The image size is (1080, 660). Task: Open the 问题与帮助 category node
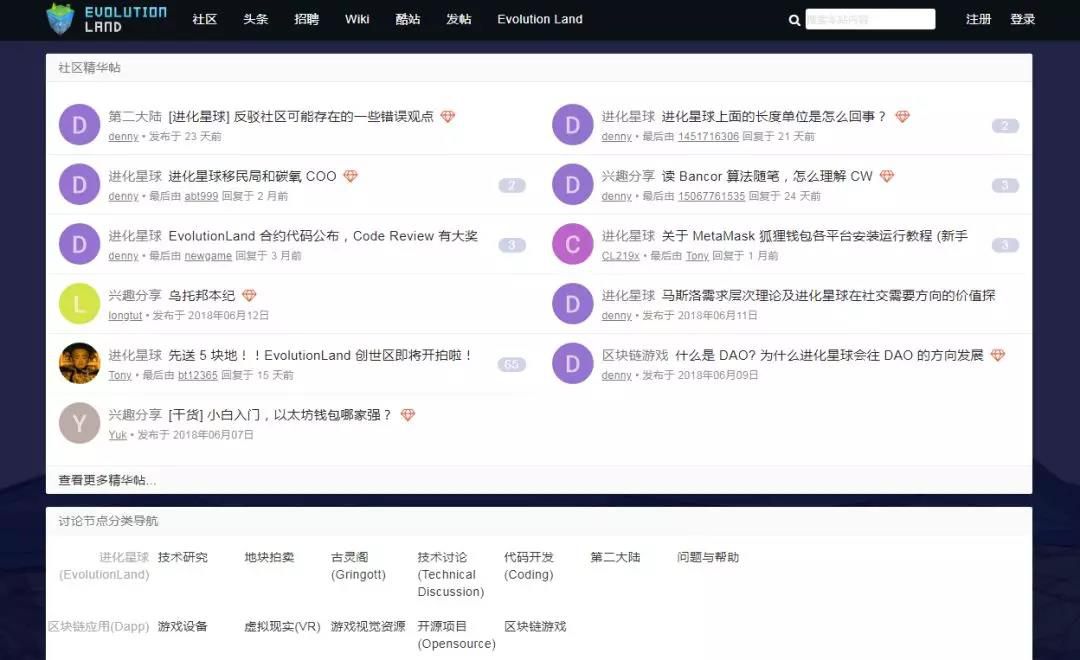click(x=708, y=557)
